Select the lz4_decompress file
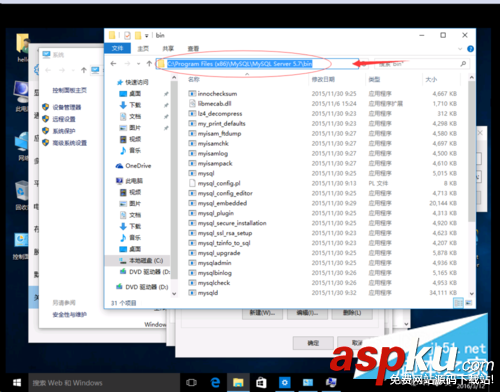 220,114
